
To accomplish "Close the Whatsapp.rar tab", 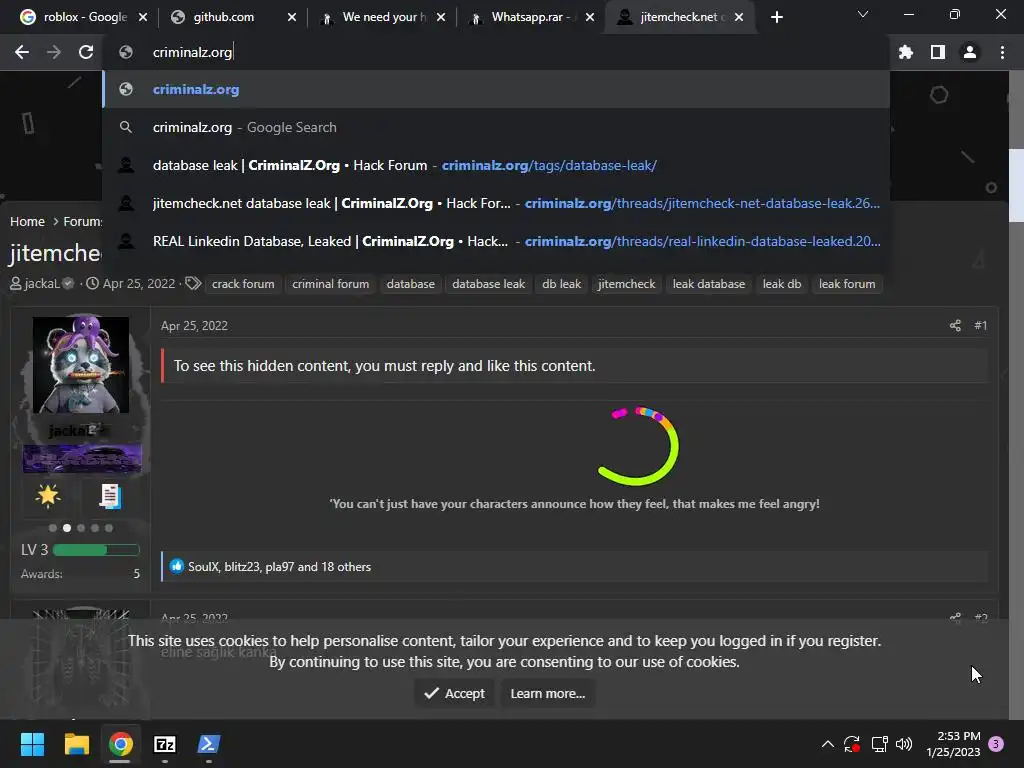I will point(590,17).
